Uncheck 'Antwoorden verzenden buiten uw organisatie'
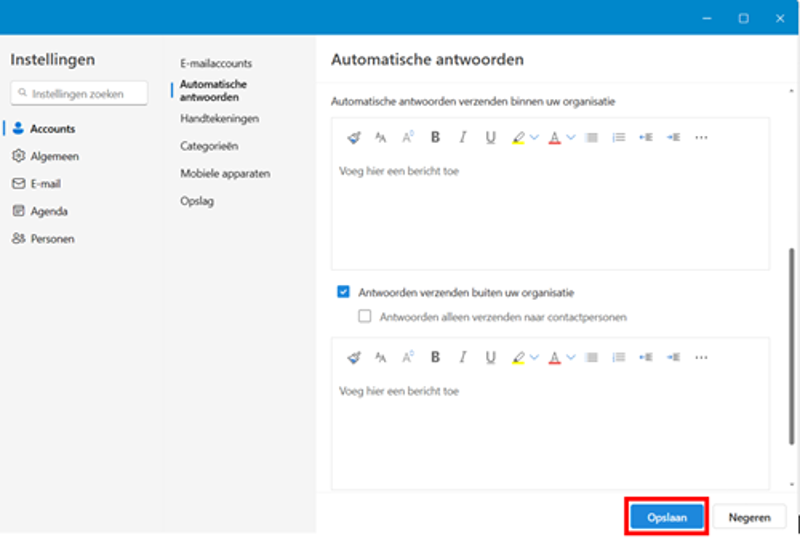The width and height of the screenshot is (800, 539). (x=344, y=292)
